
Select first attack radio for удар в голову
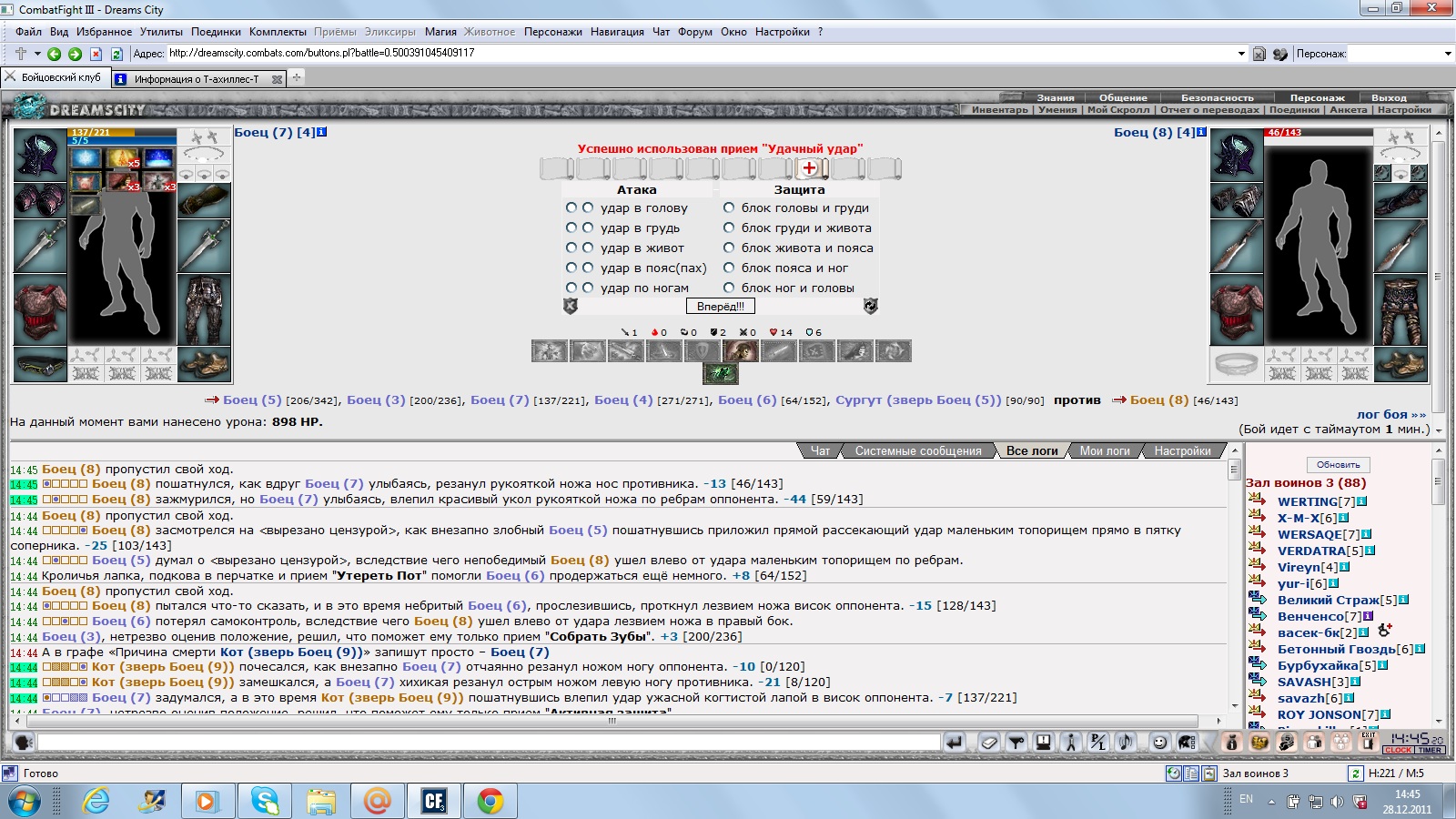tap(571, 207)
